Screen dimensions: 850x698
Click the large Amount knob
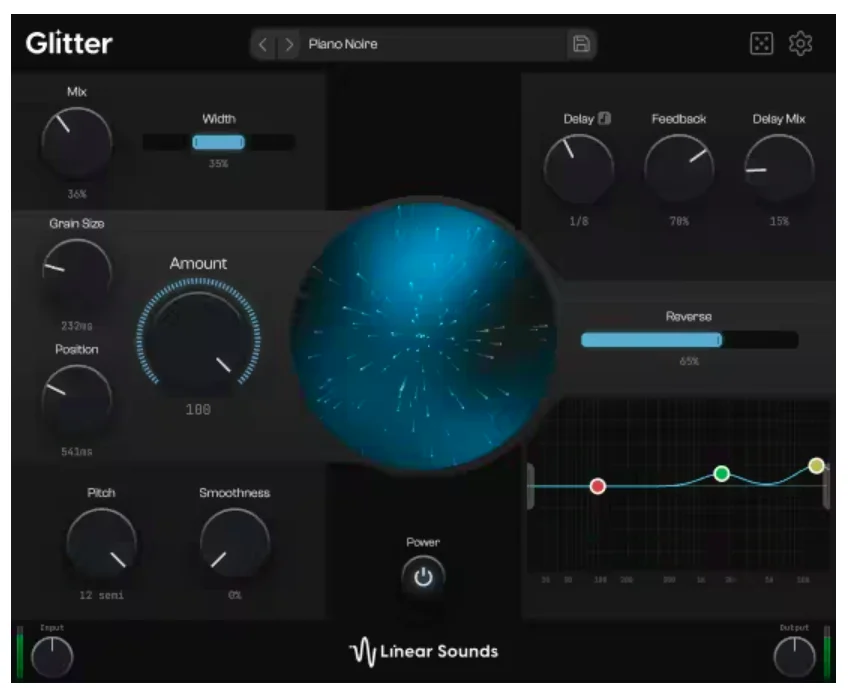coord(198,340)
